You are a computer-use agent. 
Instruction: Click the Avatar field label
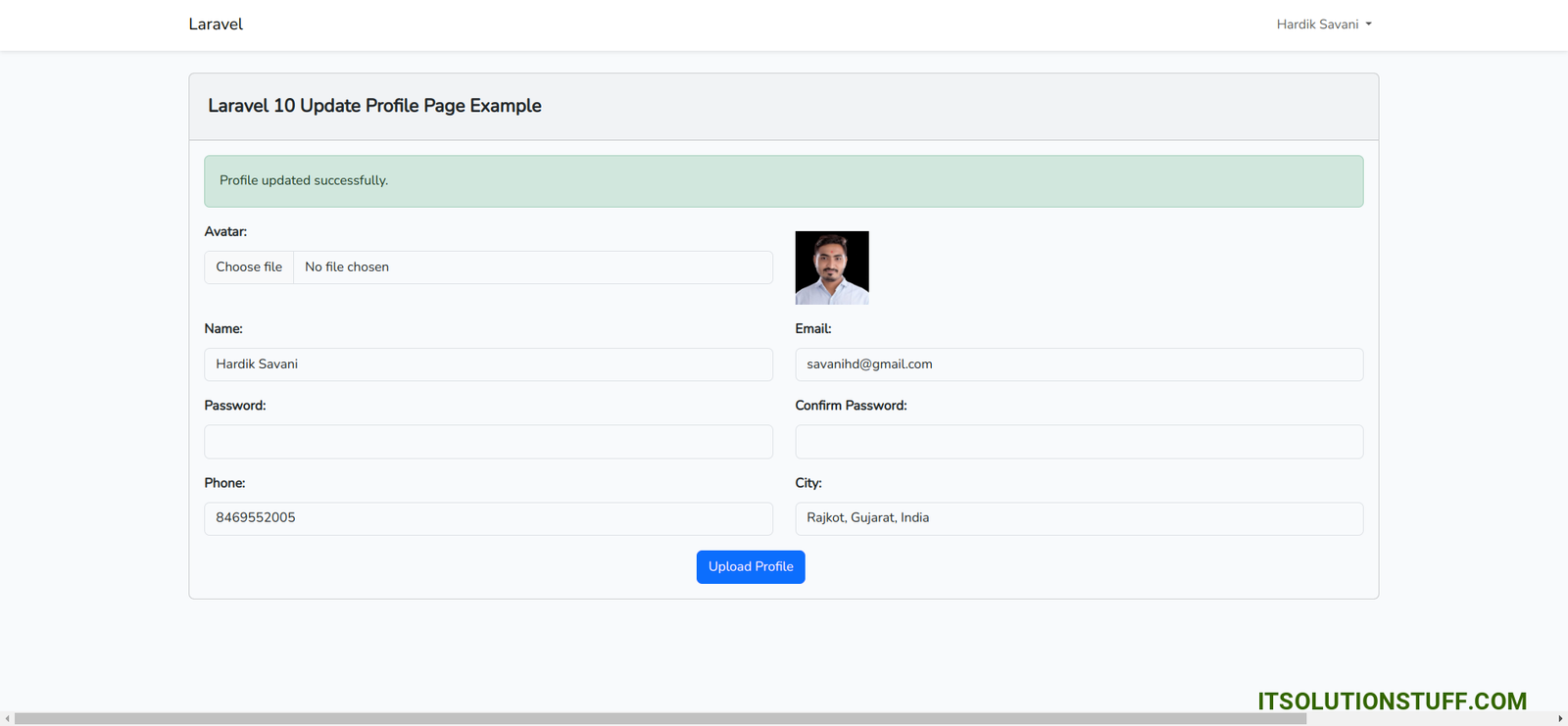pyautogui.click(x=225, y=232)
